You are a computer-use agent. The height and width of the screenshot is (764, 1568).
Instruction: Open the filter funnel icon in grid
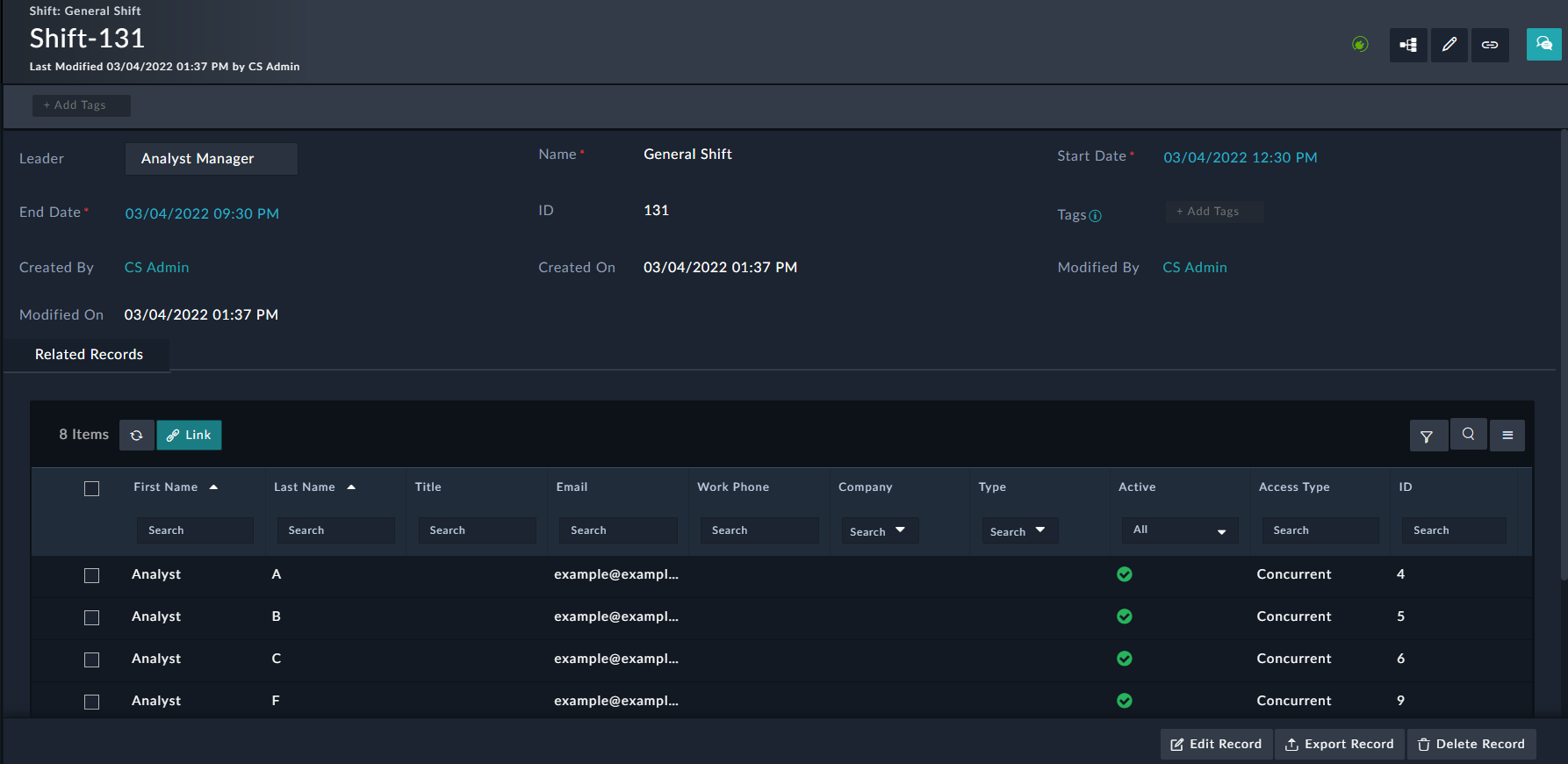click(x=1428, y=436)
